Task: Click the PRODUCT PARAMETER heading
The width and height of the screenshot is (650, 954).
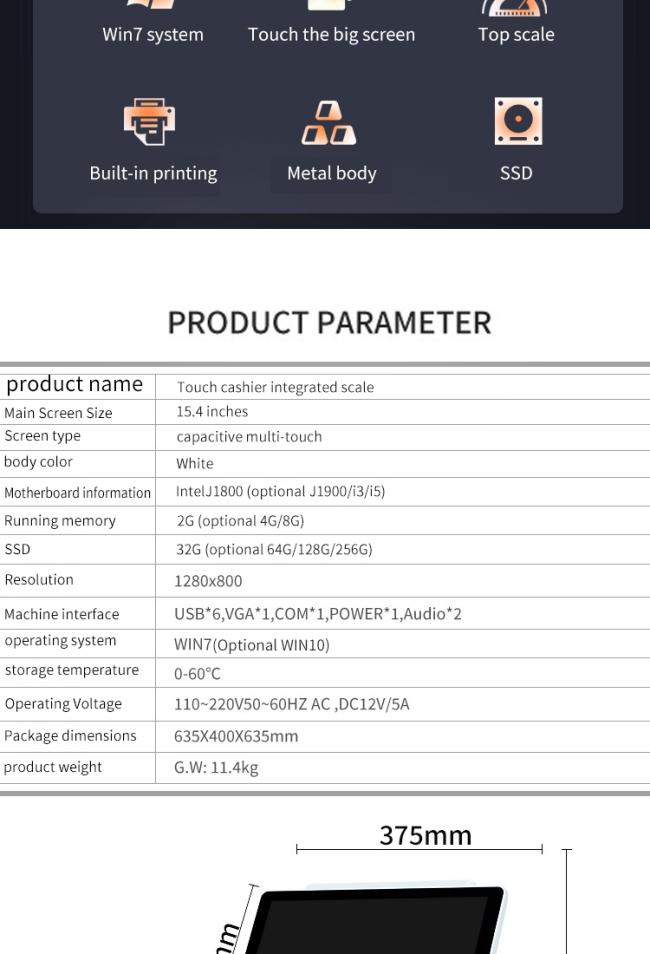Action: pyautogui.click(x=329, y=322)
